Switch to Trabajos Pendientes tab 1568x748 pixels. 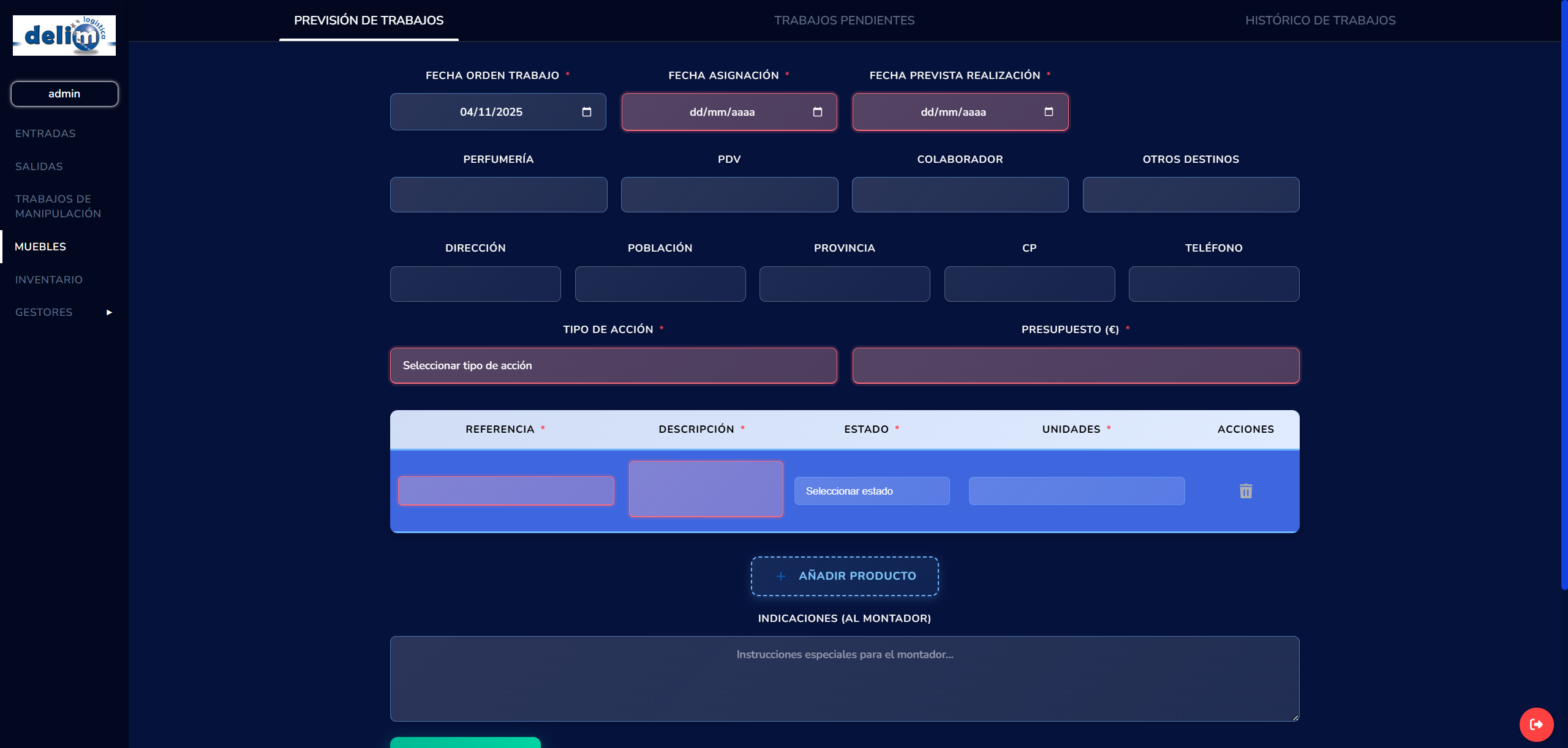pyautogui.click(x=843, y=20)
